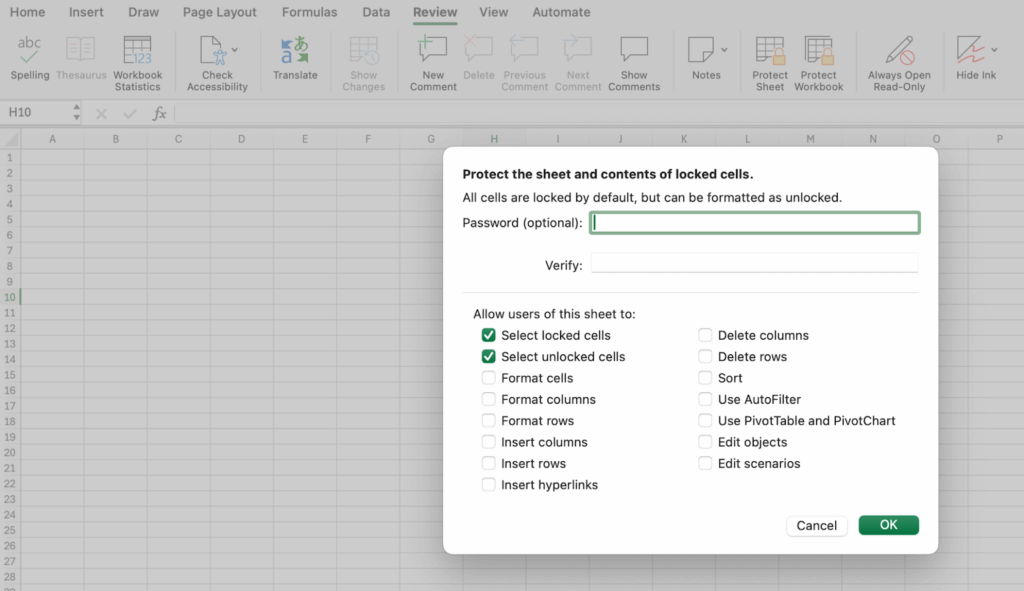
Task: Open the Translate tool
Action: 295,59
